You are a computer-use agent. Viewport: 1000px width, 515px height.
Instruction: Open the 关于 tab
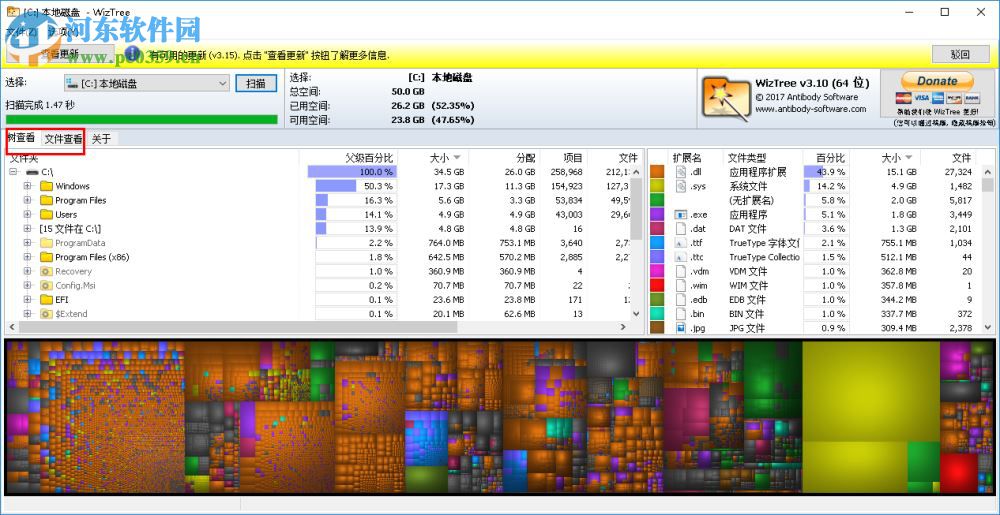(101, 139)
